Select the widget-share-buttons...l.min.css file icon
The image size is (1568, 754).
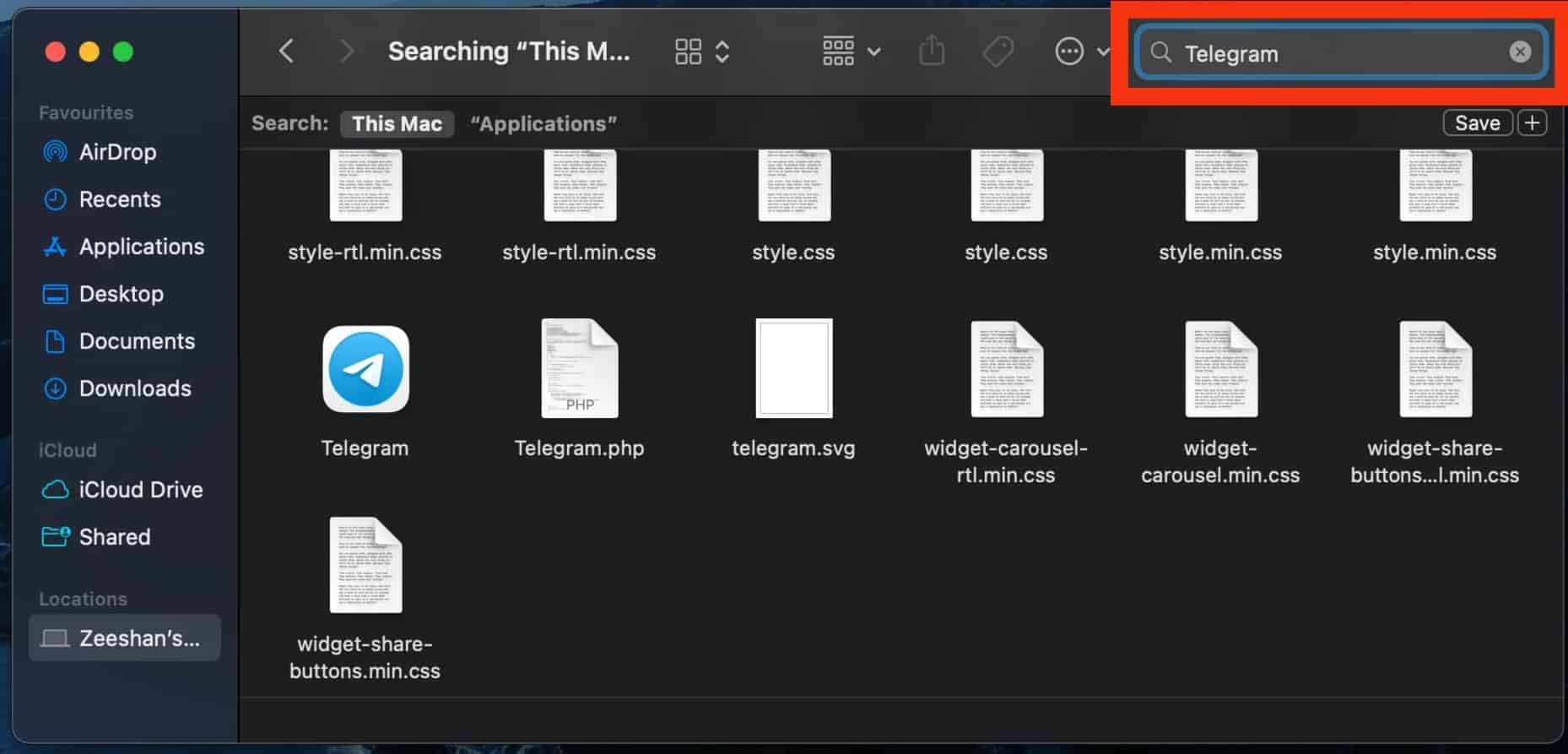1436,368
